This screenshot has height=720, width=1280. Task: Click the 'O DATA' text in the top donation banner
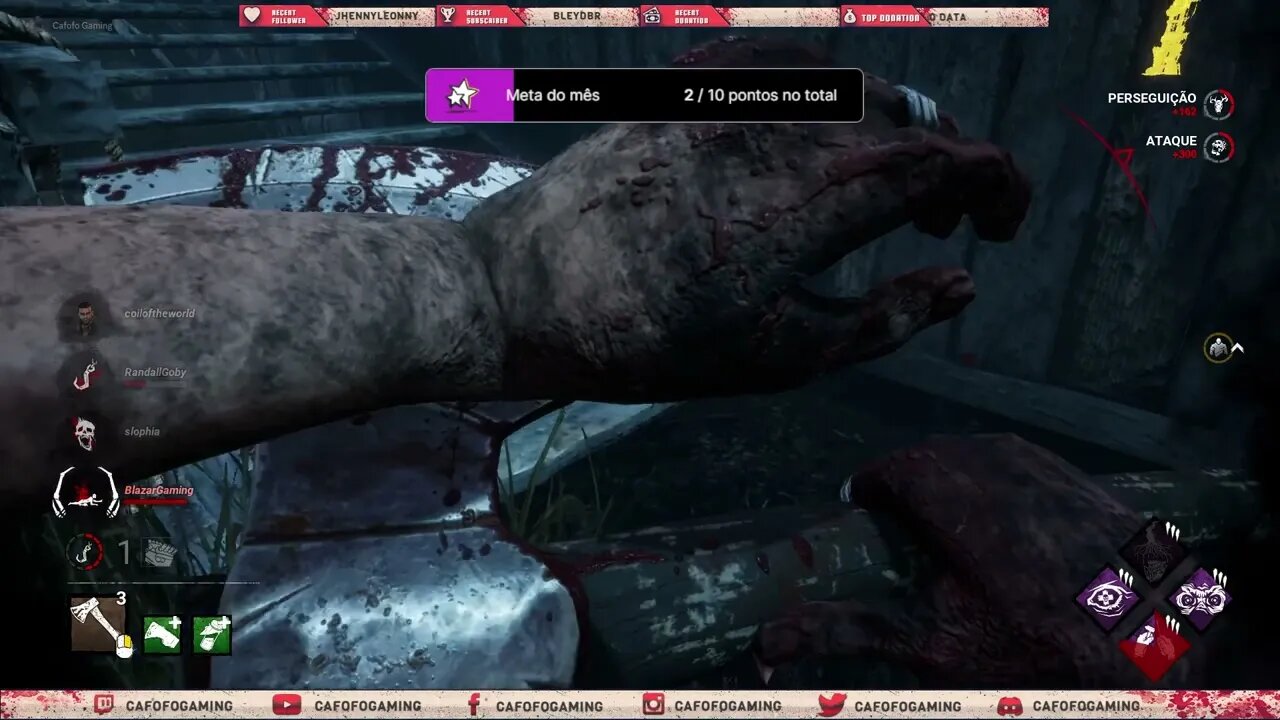point(948,17)
